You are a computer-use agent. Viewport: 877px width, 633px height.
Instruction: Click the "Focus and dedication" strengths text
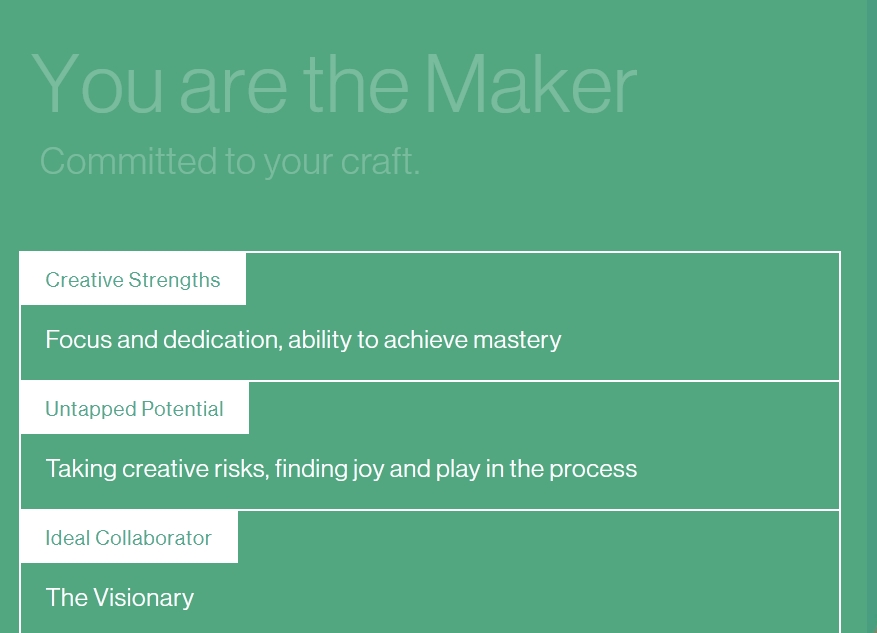pyautogui.click(x=303, y=340)
